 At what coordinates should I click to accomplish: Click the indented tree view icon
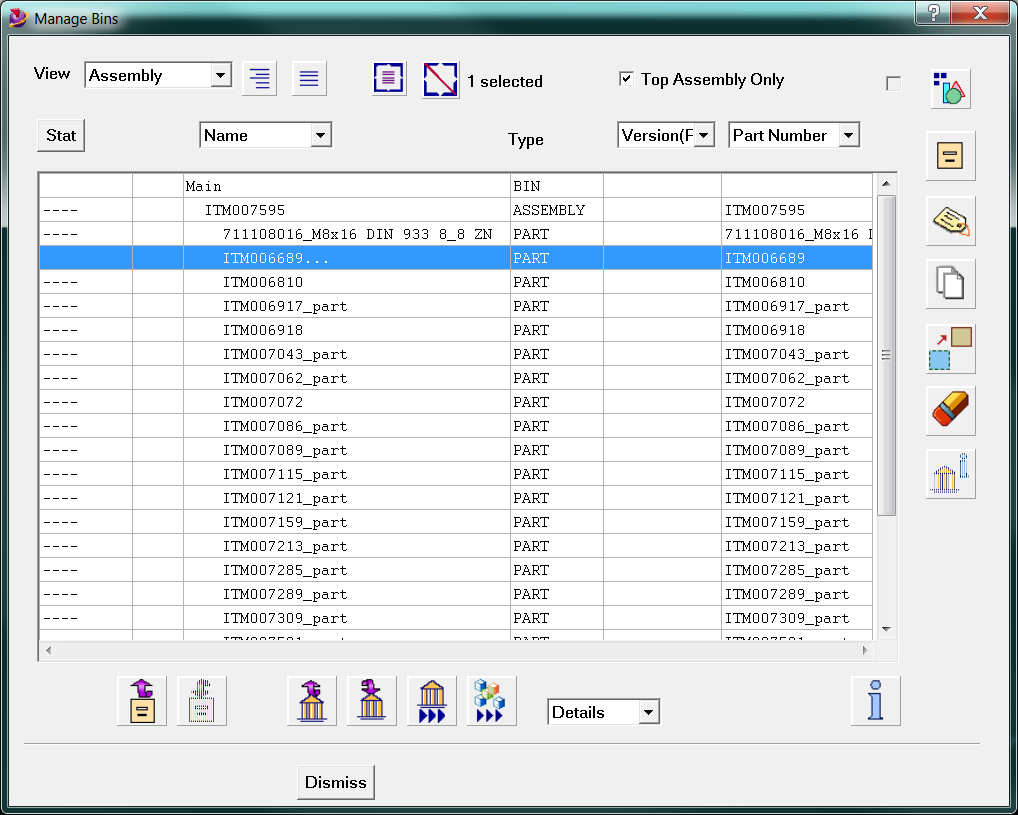(x=260, y=79)
